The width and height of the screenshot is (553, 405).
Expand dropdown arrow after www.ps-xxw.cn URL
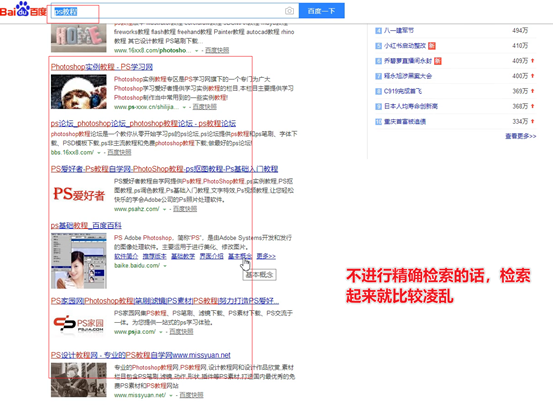click(x=184, y=107)
